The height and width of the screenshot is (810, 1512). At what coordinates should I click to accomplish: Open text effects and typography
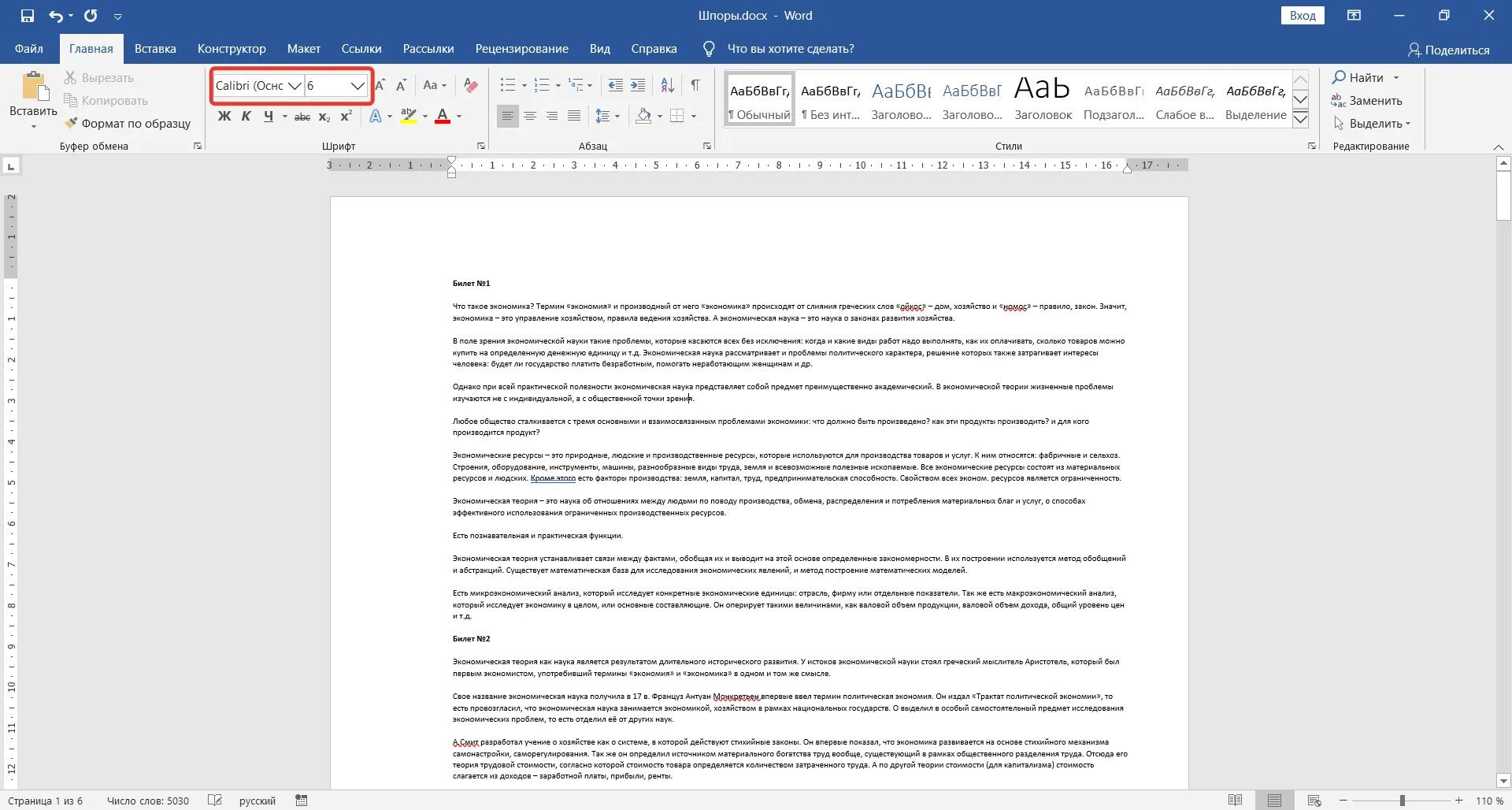pos(376,117)
